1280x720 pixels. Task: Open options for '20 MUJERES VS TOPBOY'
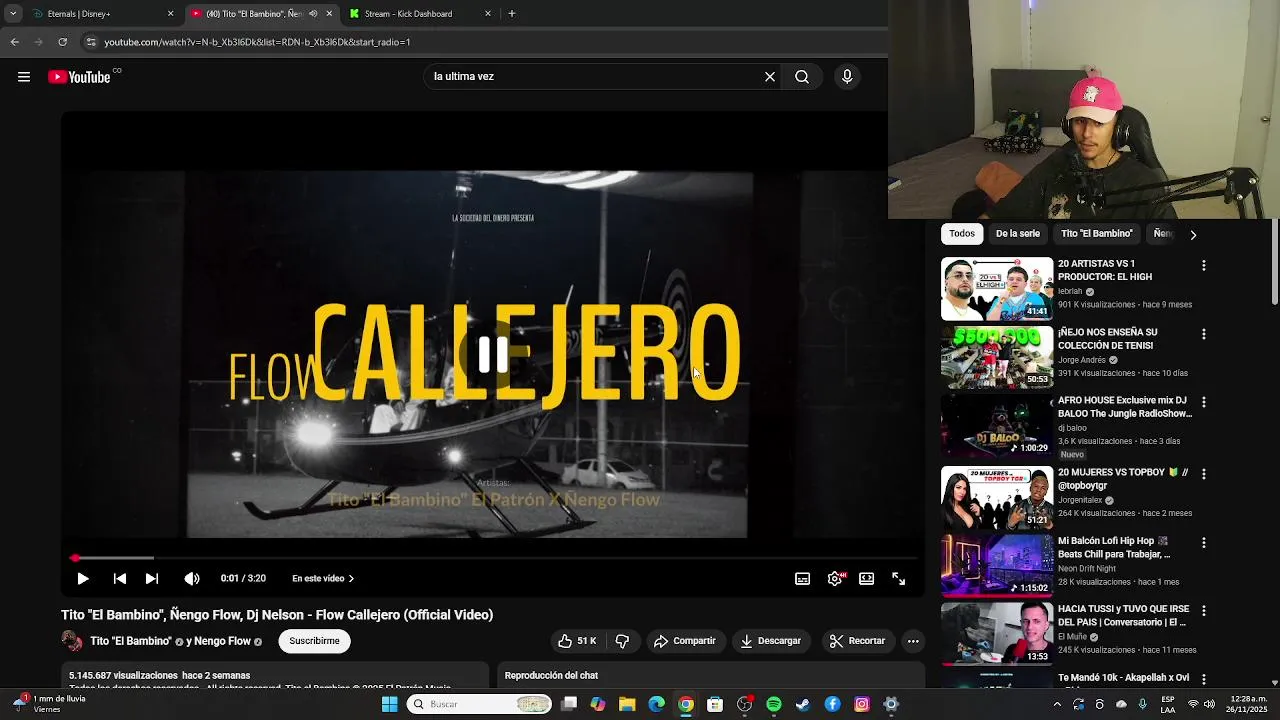coord(1204,474)
